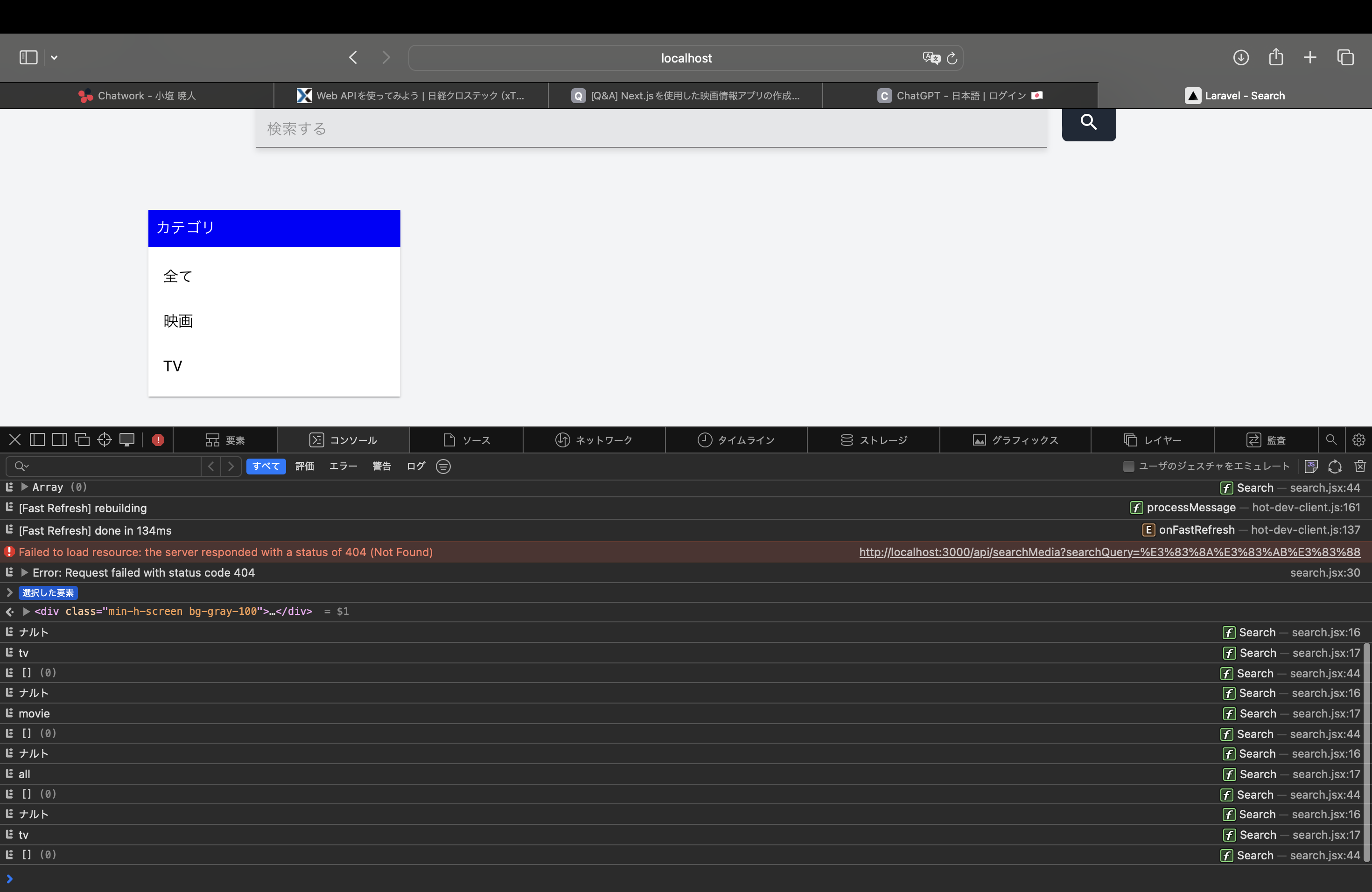This screenshot has height=892, width=1372.
Task: Expand the div min-h-screen element node
Action: click(x=26, y=611)
